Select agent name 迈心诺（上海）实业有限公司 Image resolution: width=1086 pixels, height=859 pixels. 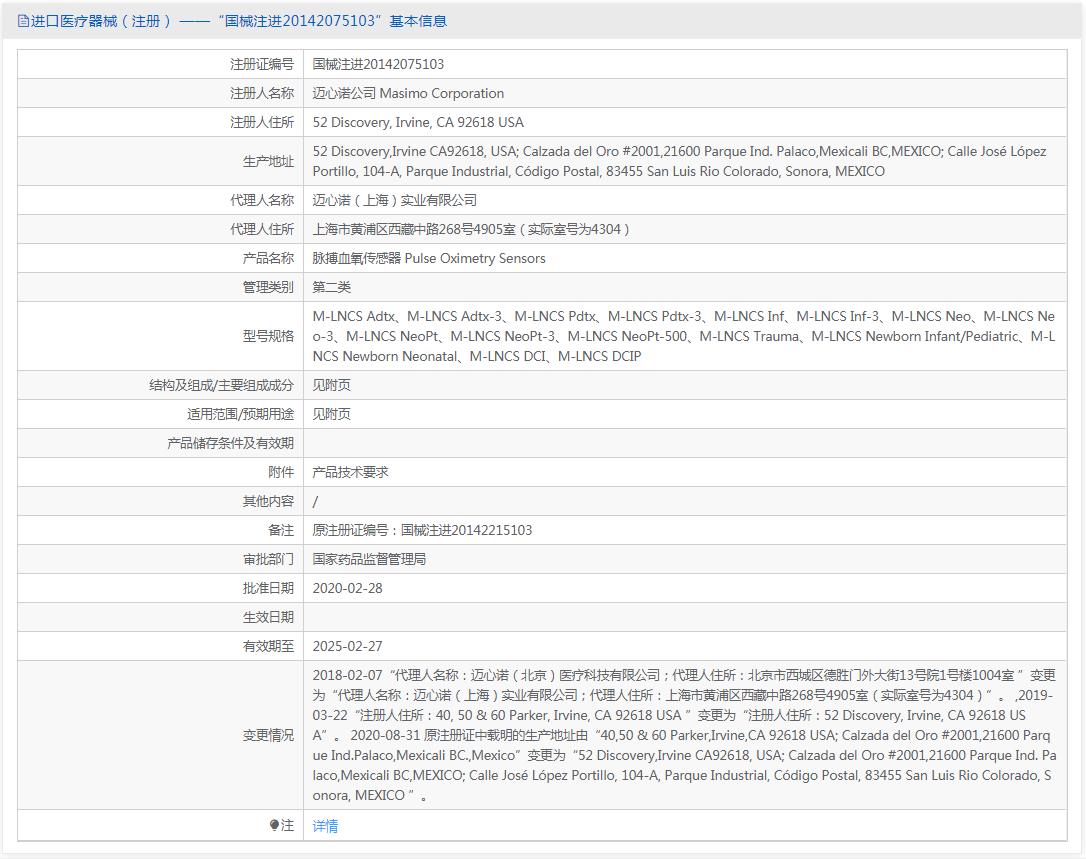pos(394,200)
